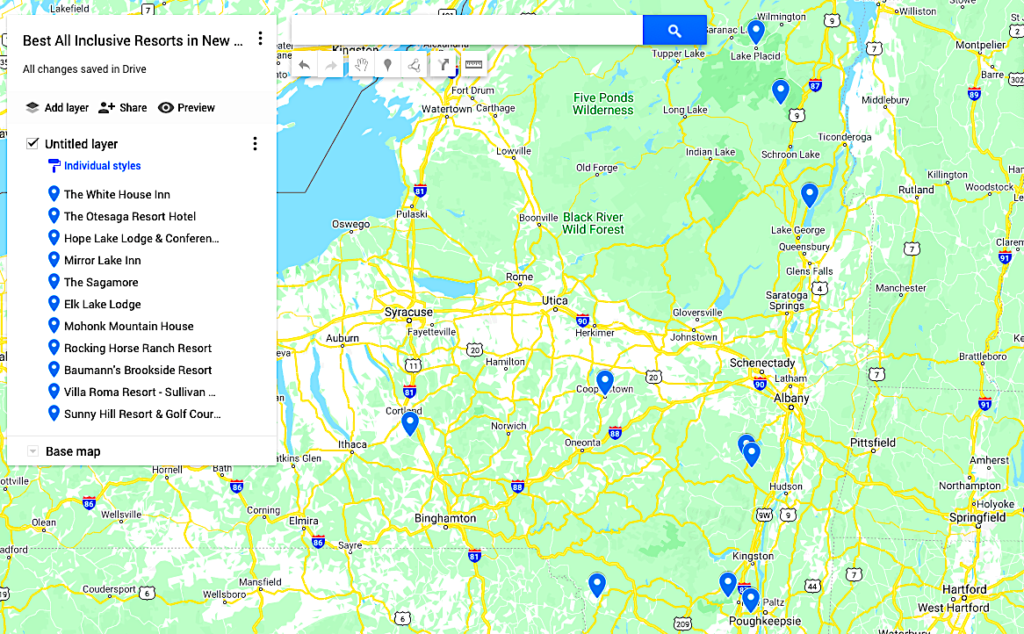Expand the Base map options arrow
The height and width of the screenshot is (634, 1024).
[x=33, y=451]
